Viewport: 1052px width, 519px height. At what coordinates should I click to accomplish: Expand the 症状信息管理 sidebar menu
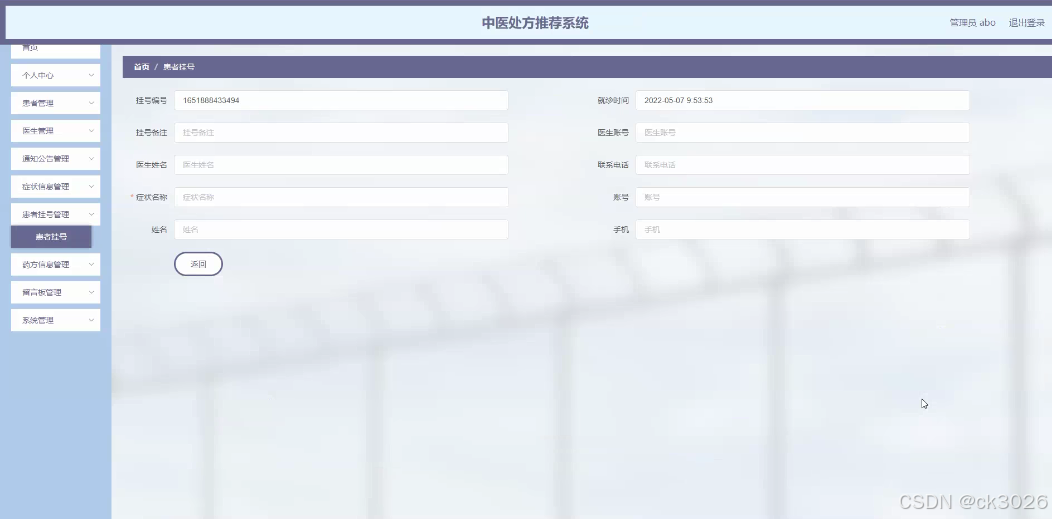pyautogui.click(x=56, y=186)
